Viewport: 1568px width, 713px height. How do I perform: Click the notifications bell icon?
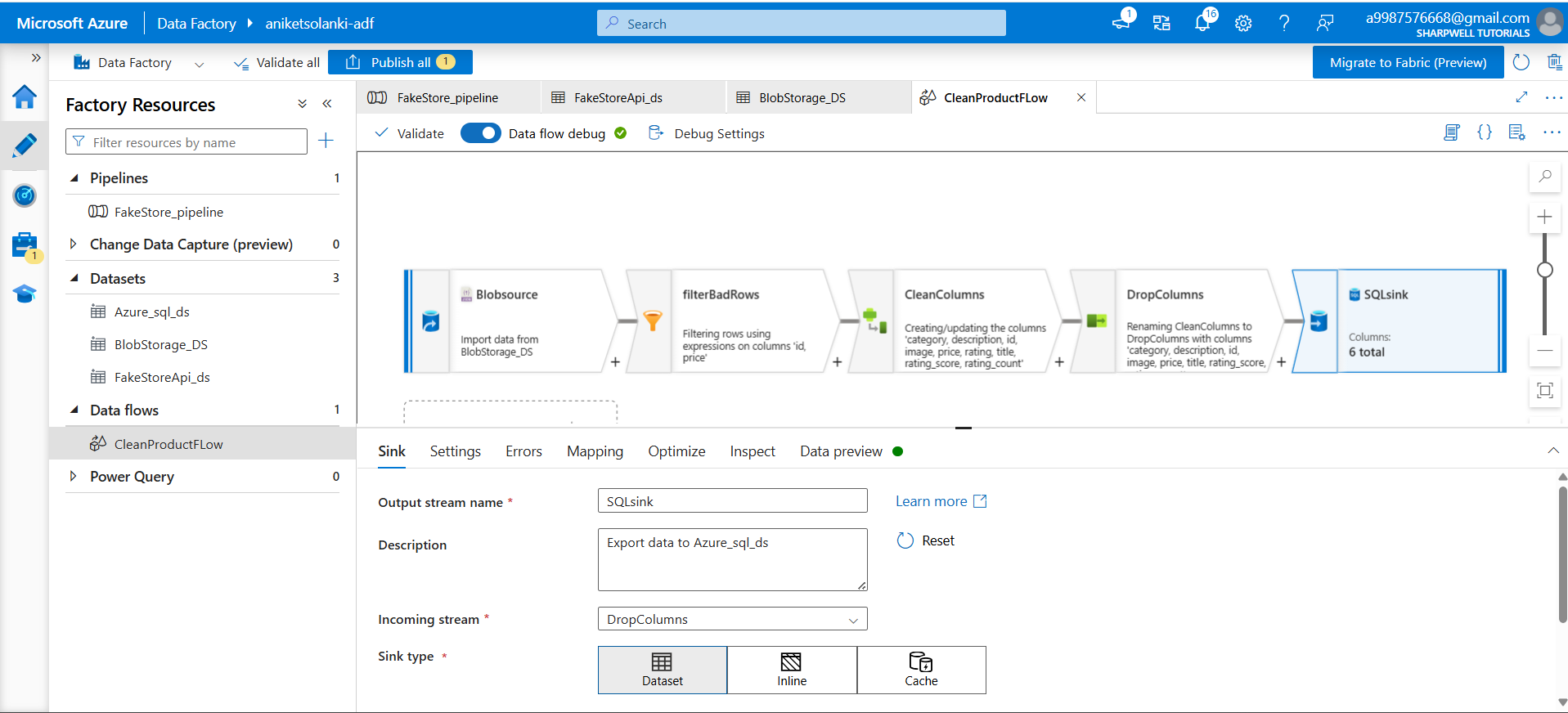click(1202, 24)
